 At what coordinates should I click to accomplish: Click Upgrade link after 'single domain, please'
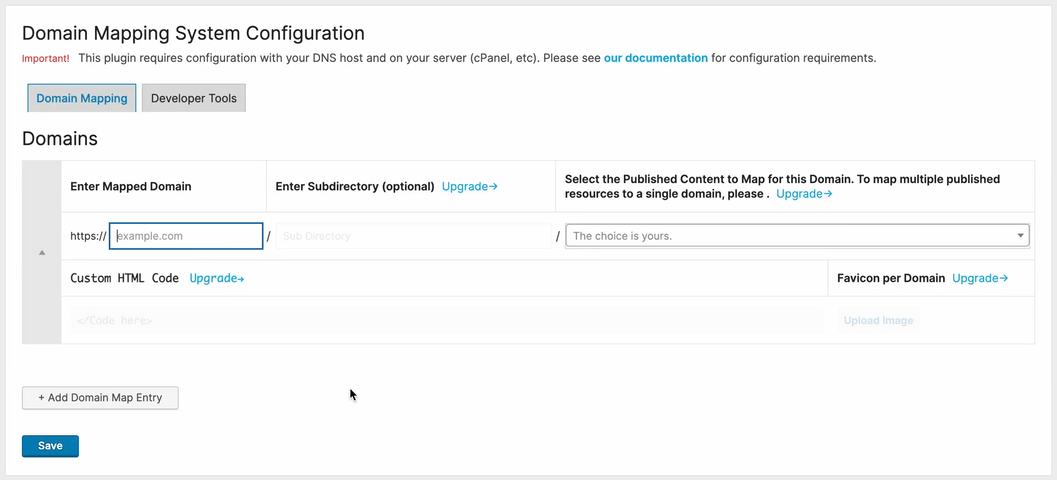[804, 193]
